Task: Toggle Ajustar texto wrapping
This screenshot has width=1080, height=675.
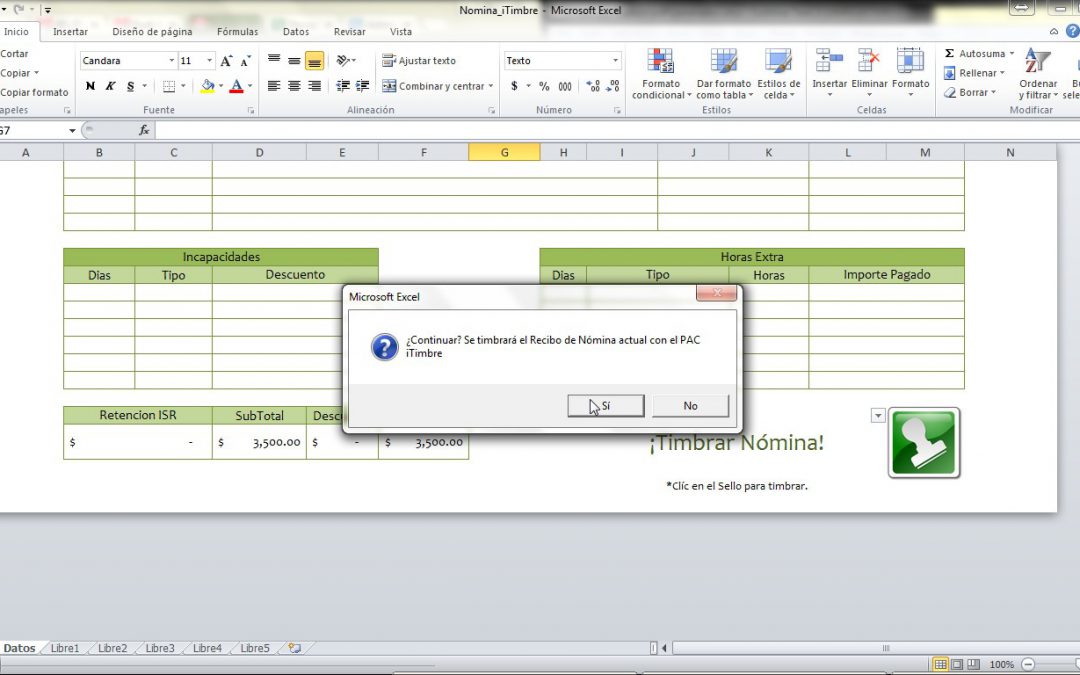Action: tap(419, 61)
